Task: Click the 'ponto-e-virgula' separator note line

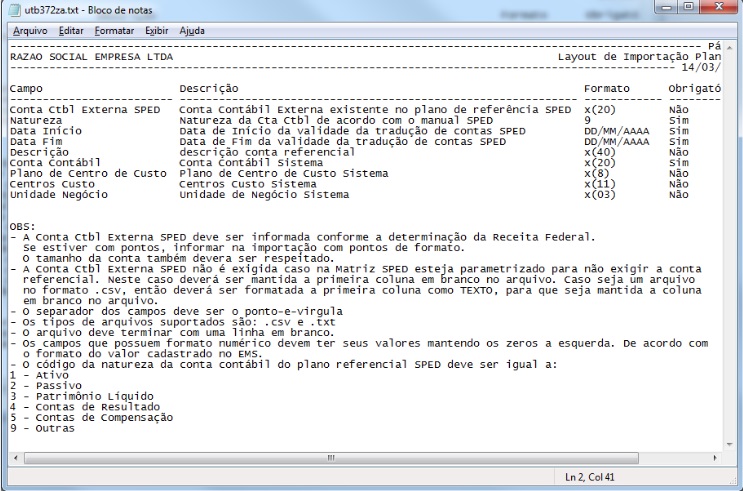Action: [x=176, y=311]
